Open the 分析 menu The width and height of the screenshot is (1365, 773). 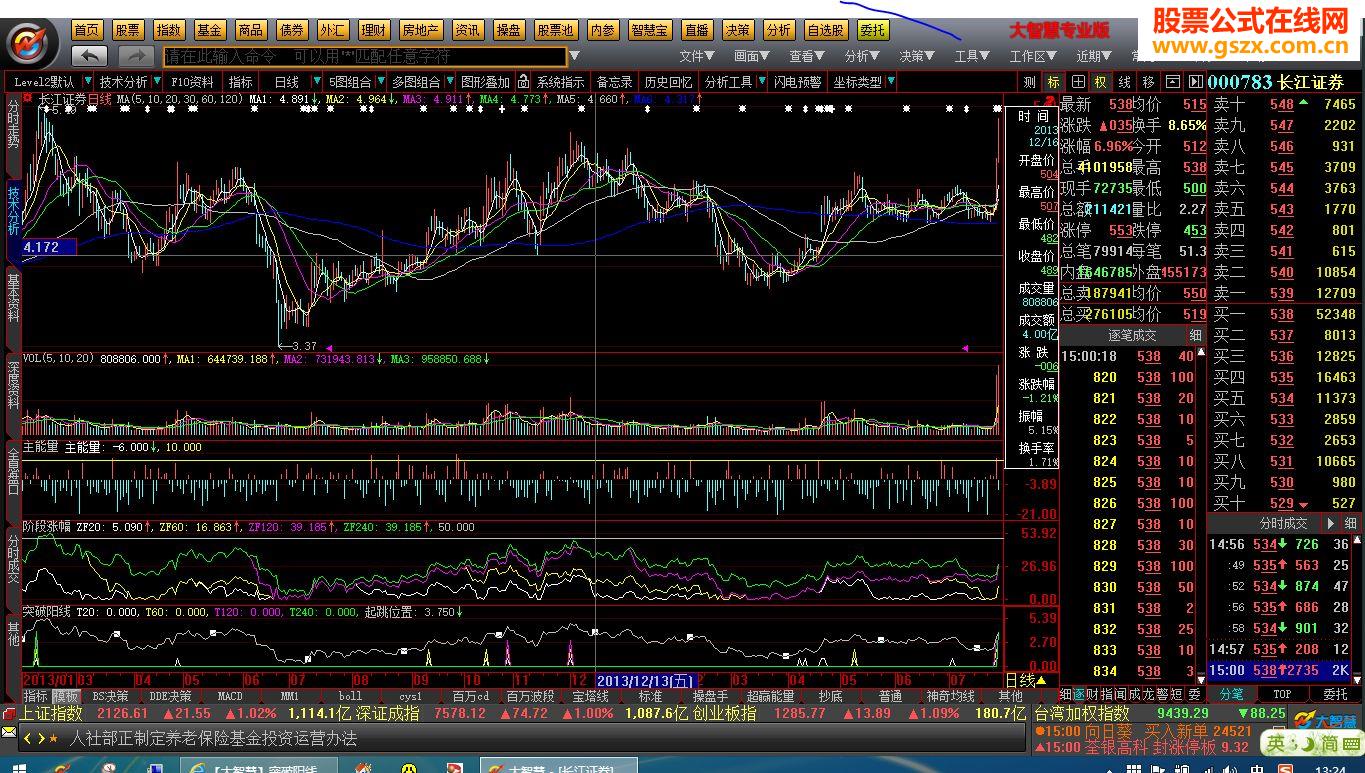(x=862, y=56)
